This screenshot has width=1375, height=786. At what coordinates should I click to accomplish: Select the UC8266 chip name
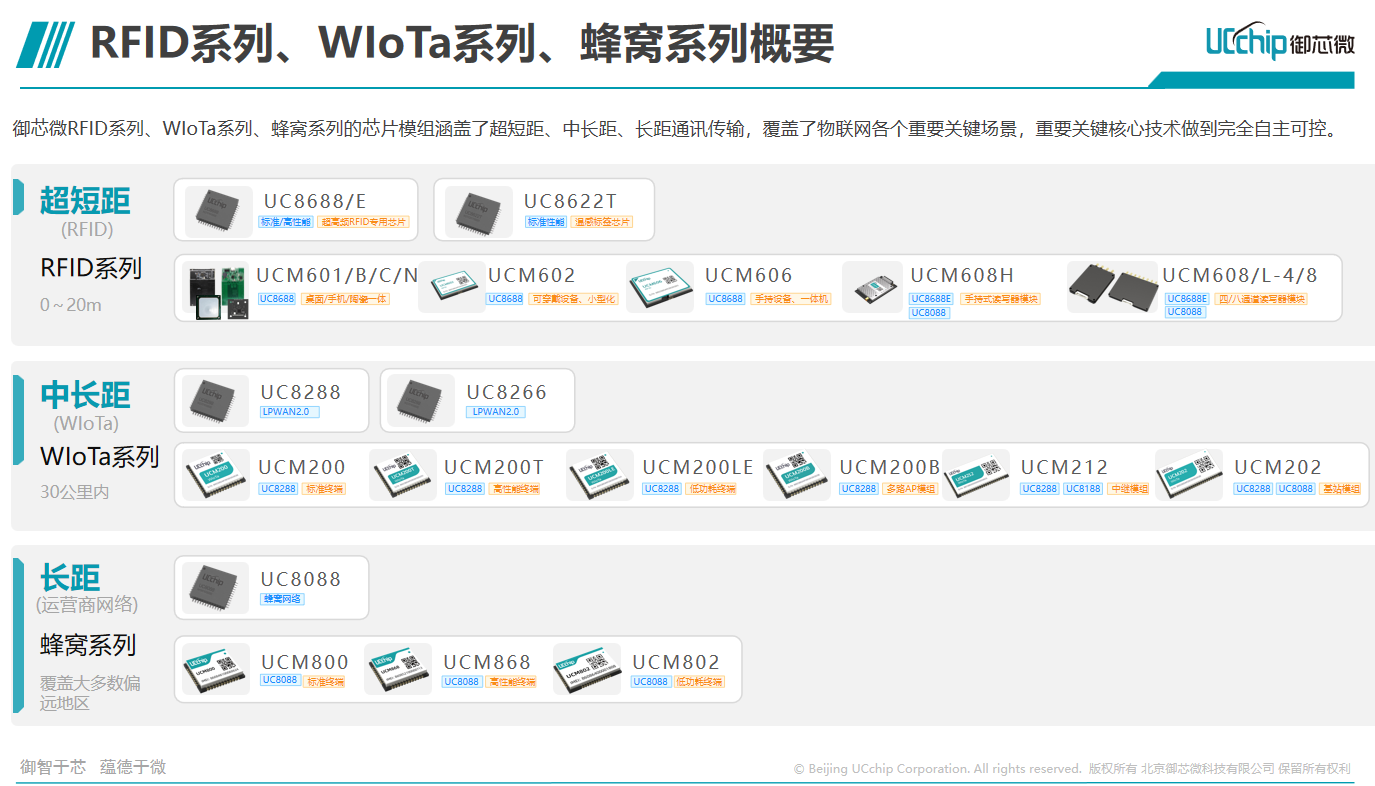tap(507, 392)
